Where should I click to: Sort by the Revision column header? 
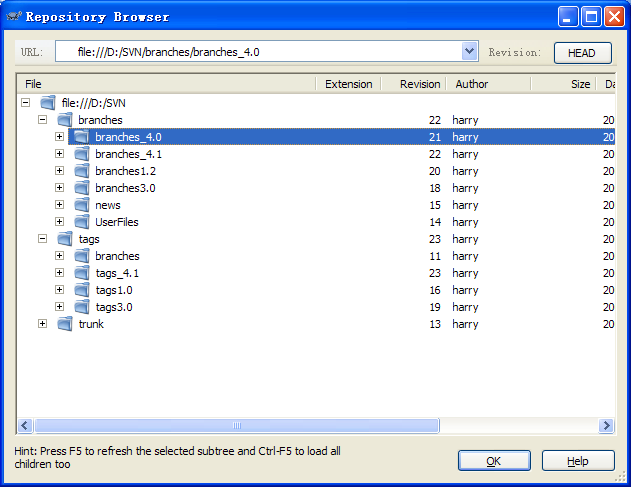point(414,84)
